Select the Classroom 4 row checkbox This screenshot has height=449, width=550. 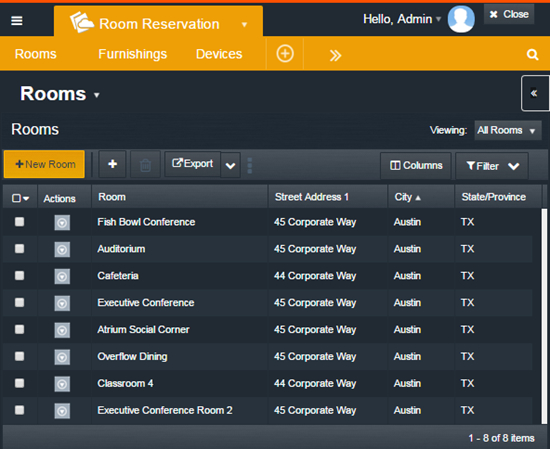pos(19,383)
